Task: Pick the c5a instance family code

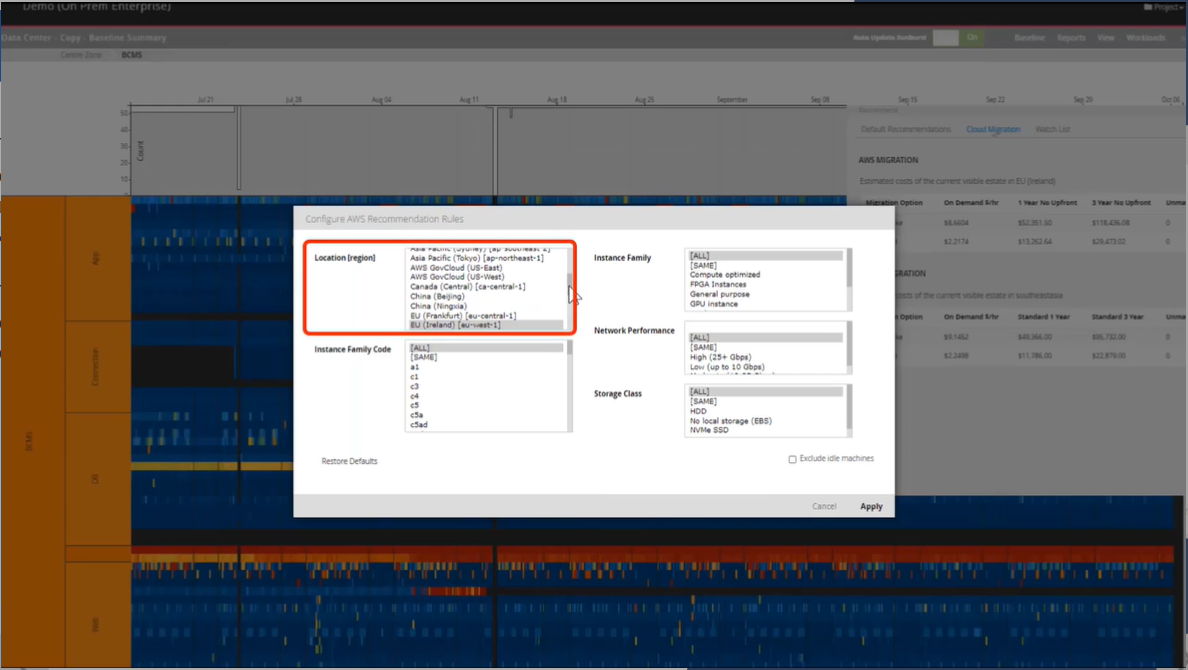Action: click(417, 415)
